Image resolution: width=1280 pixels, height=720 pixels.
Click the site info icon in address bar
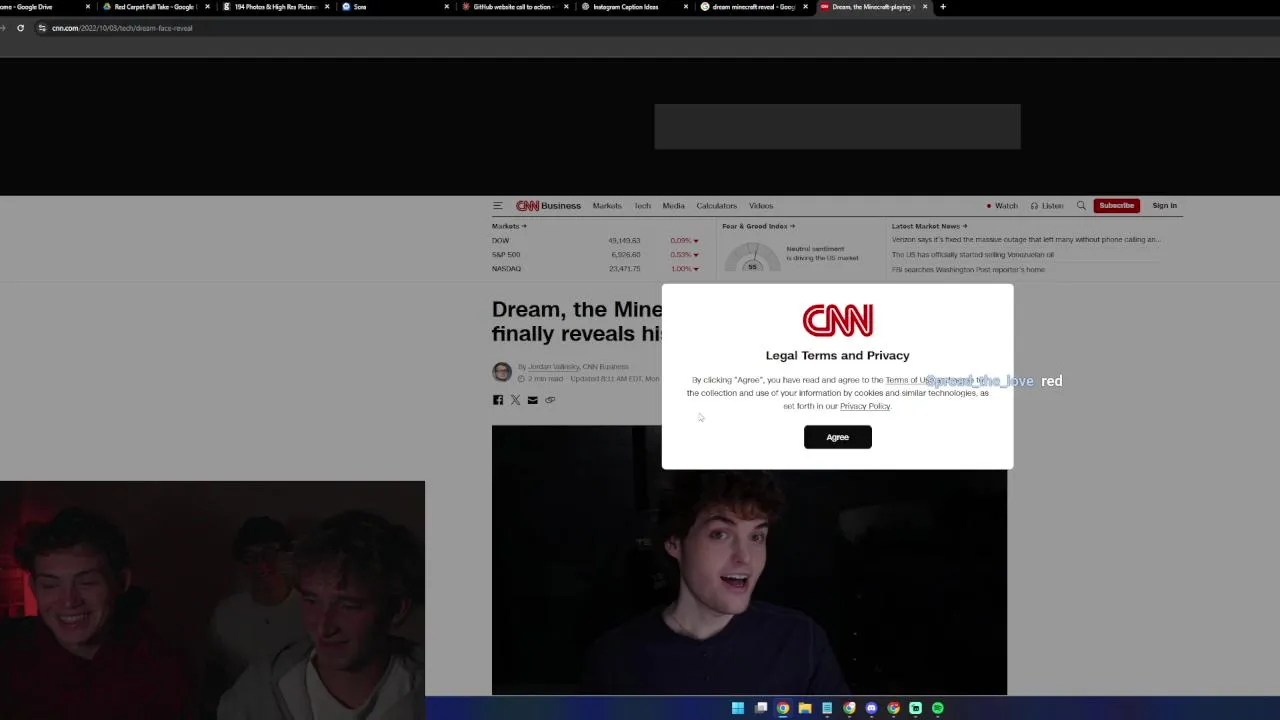41,28
